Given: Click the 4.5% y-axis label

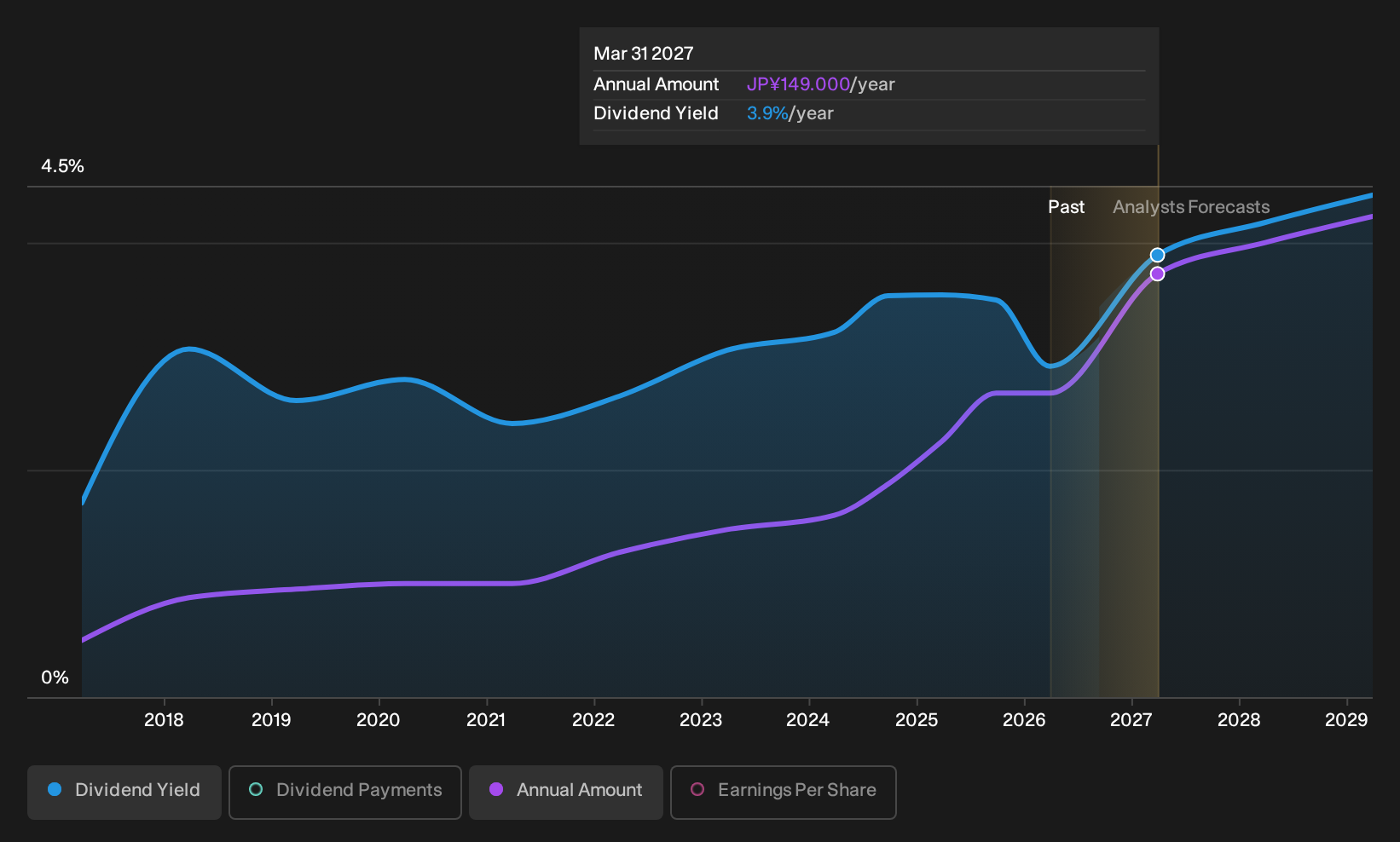Looking at the screenshot, I should 63,166.
